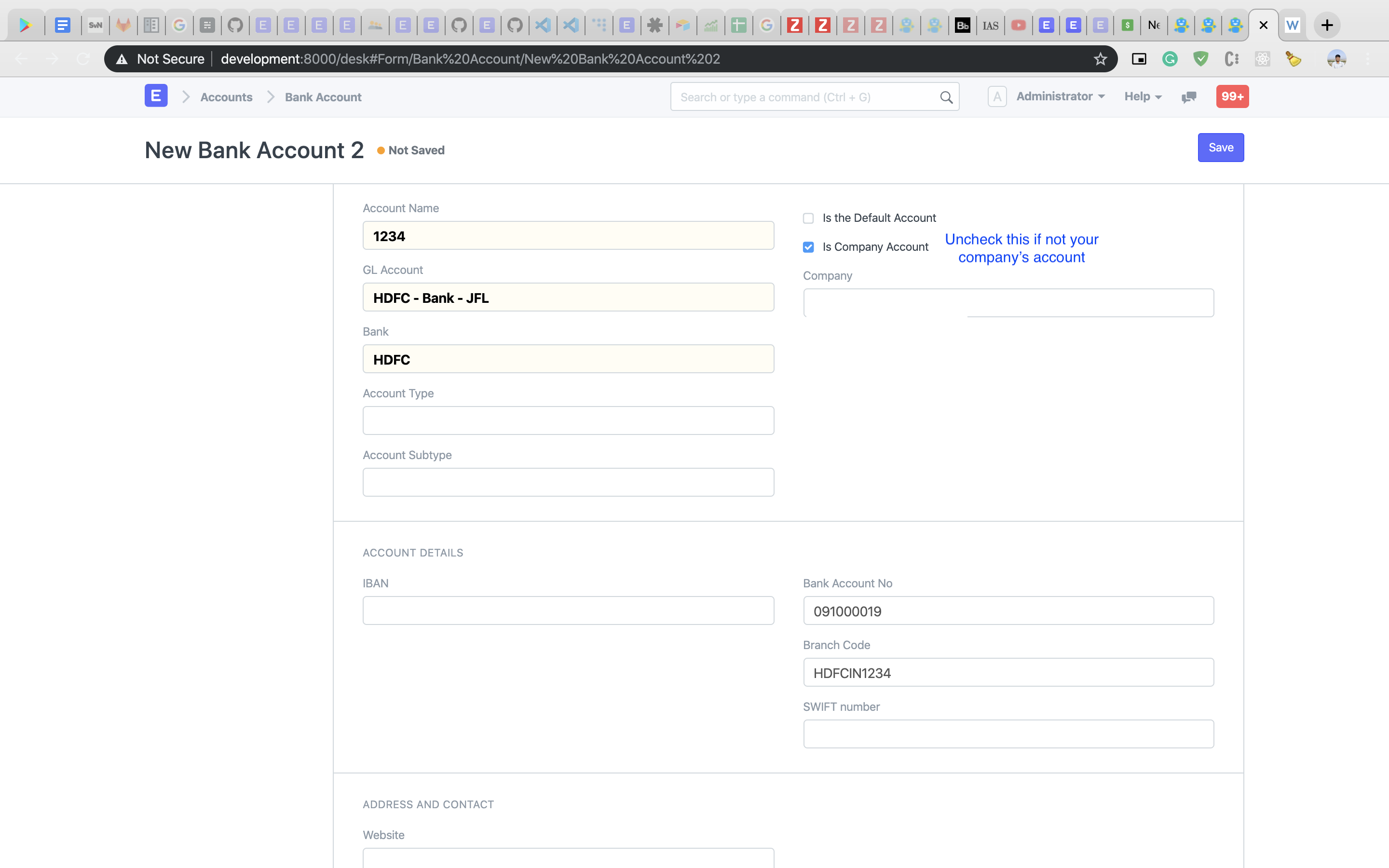The height and width of the screenshot is (868, 1389).
Task: Open the Bank Account breadcrumb
Action: [323, 97]
